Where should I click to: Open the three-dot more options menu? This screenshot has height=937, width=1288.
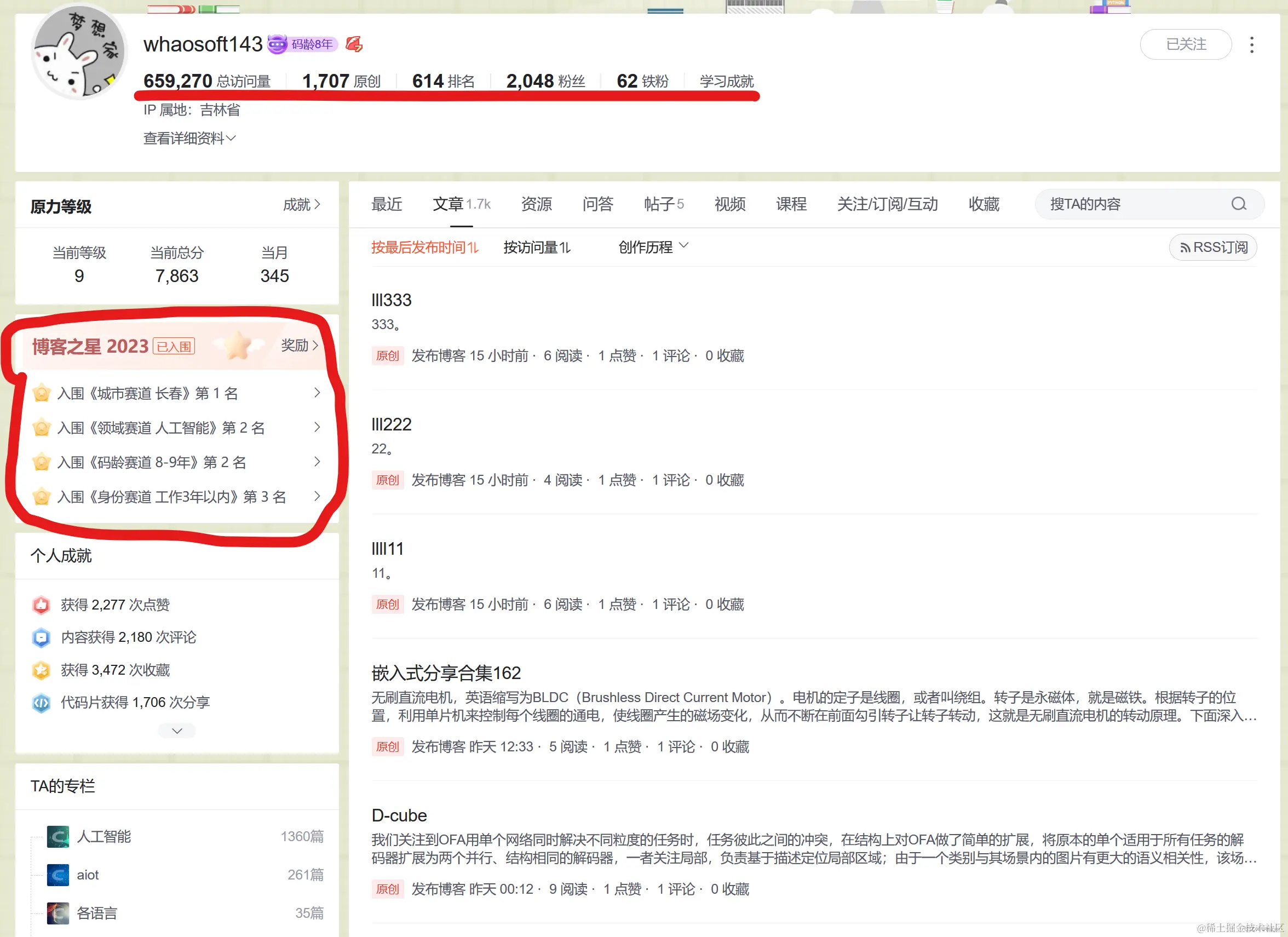click(1252, 45)
